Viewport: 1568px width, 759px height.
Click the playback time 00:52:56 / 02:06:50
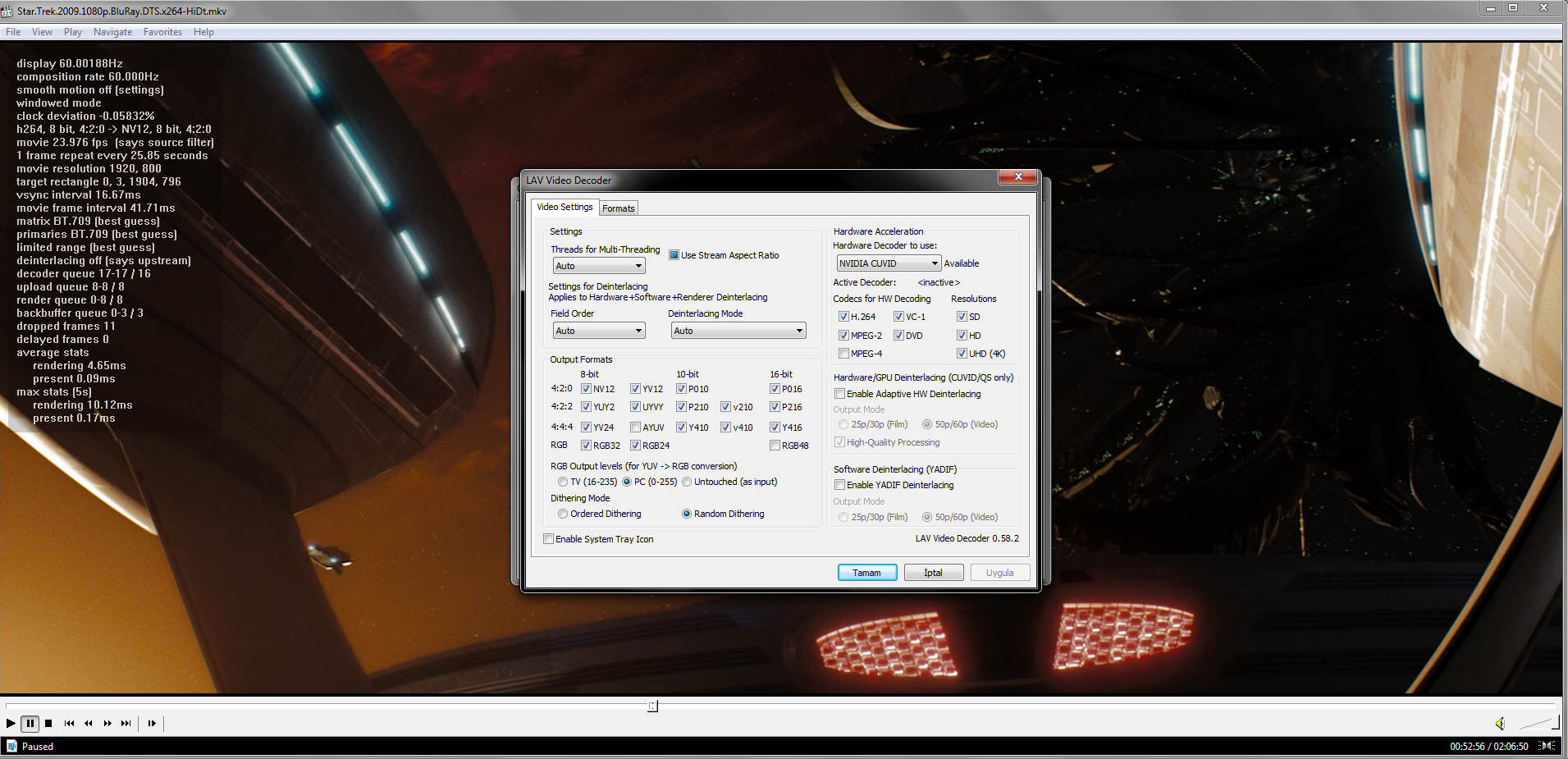click(x=1488, y=747)
